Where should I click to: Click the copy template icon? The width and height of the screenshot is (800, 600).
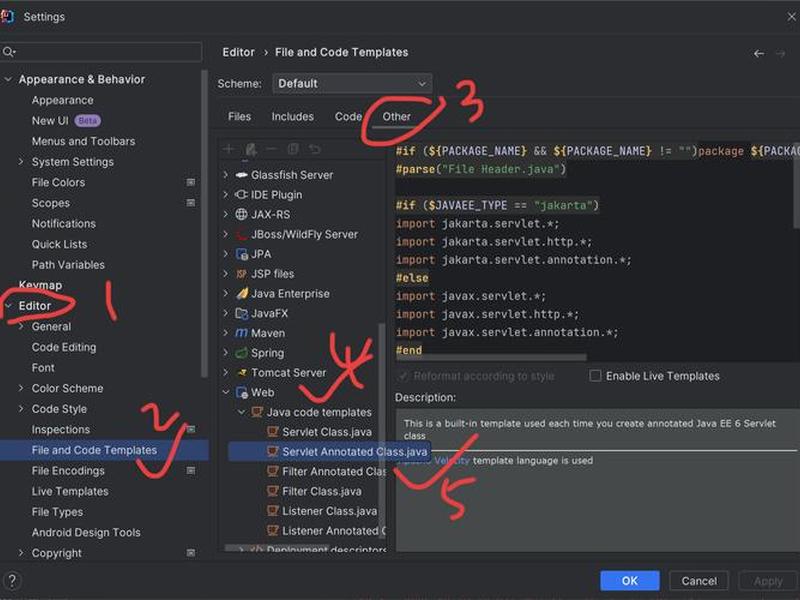pos(293,149)
